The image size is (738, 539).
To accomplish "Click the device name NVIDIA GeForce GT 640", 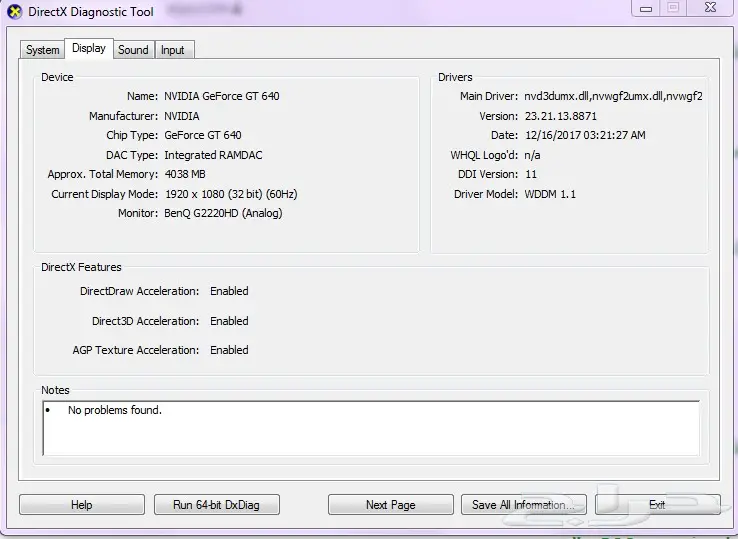I will pyautogui.click(x=222, y=97).
